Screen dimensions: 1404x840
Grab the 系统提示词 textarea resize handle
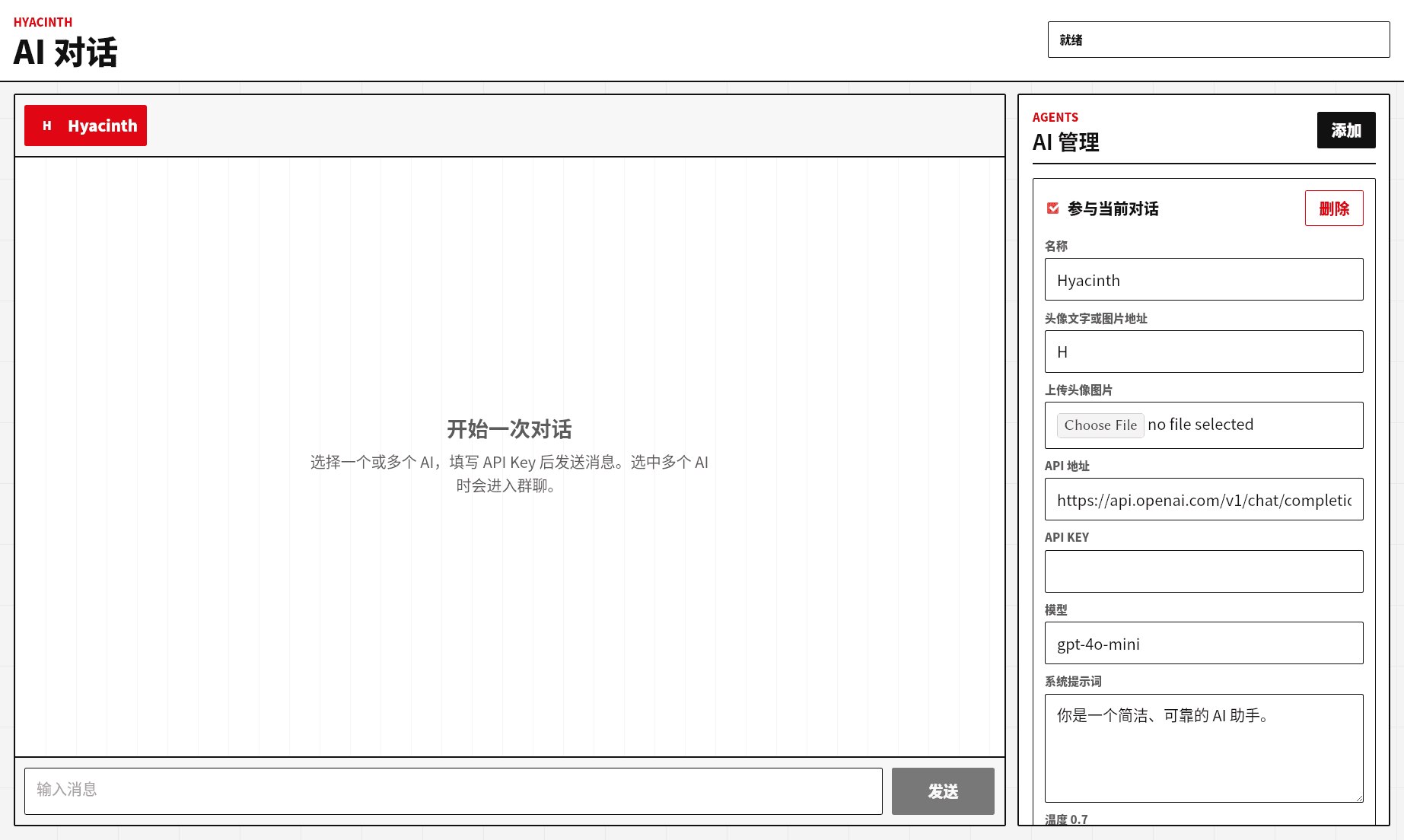1358,797
